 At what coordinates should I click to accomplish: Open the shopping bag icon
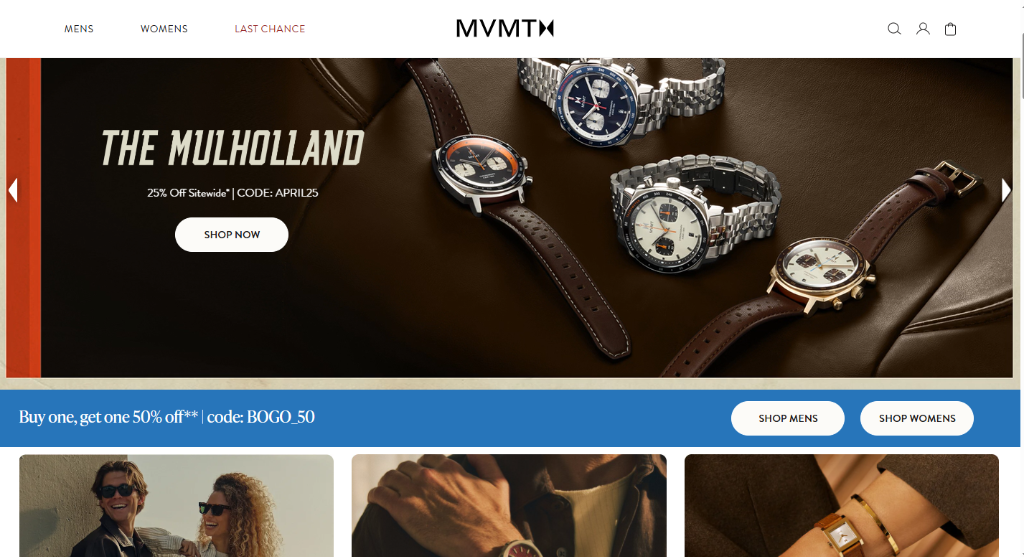[x=951, y=29]
